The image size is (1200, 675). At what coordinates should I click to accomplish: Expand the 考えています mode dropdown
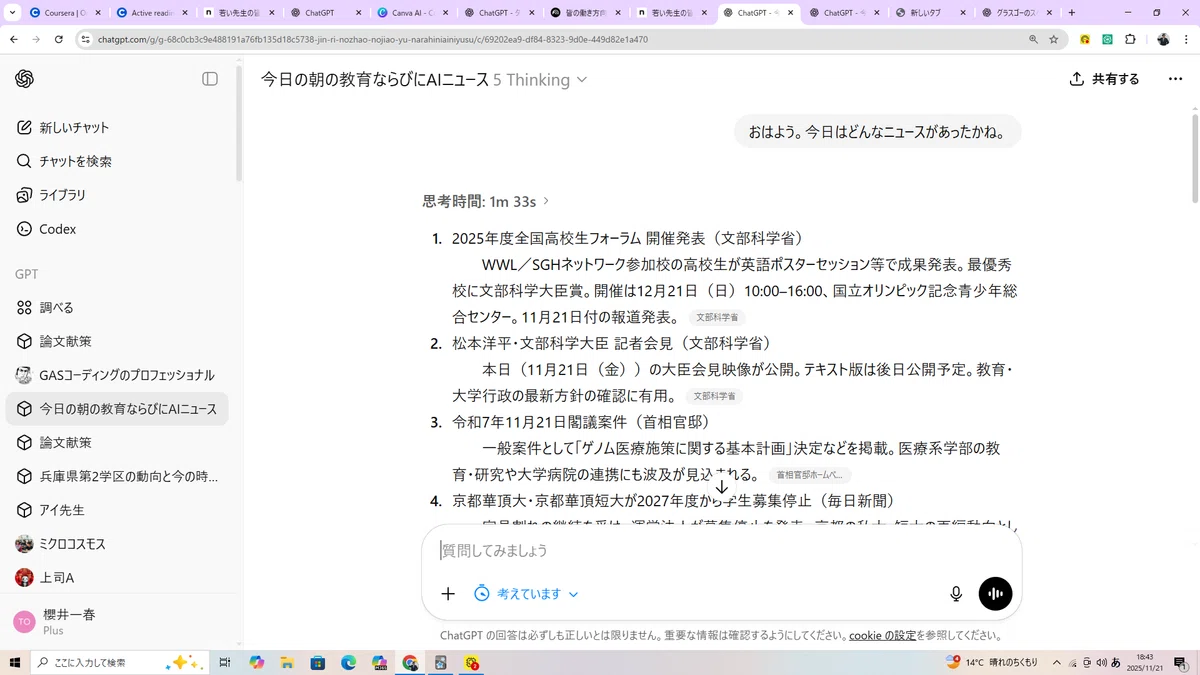526,594
